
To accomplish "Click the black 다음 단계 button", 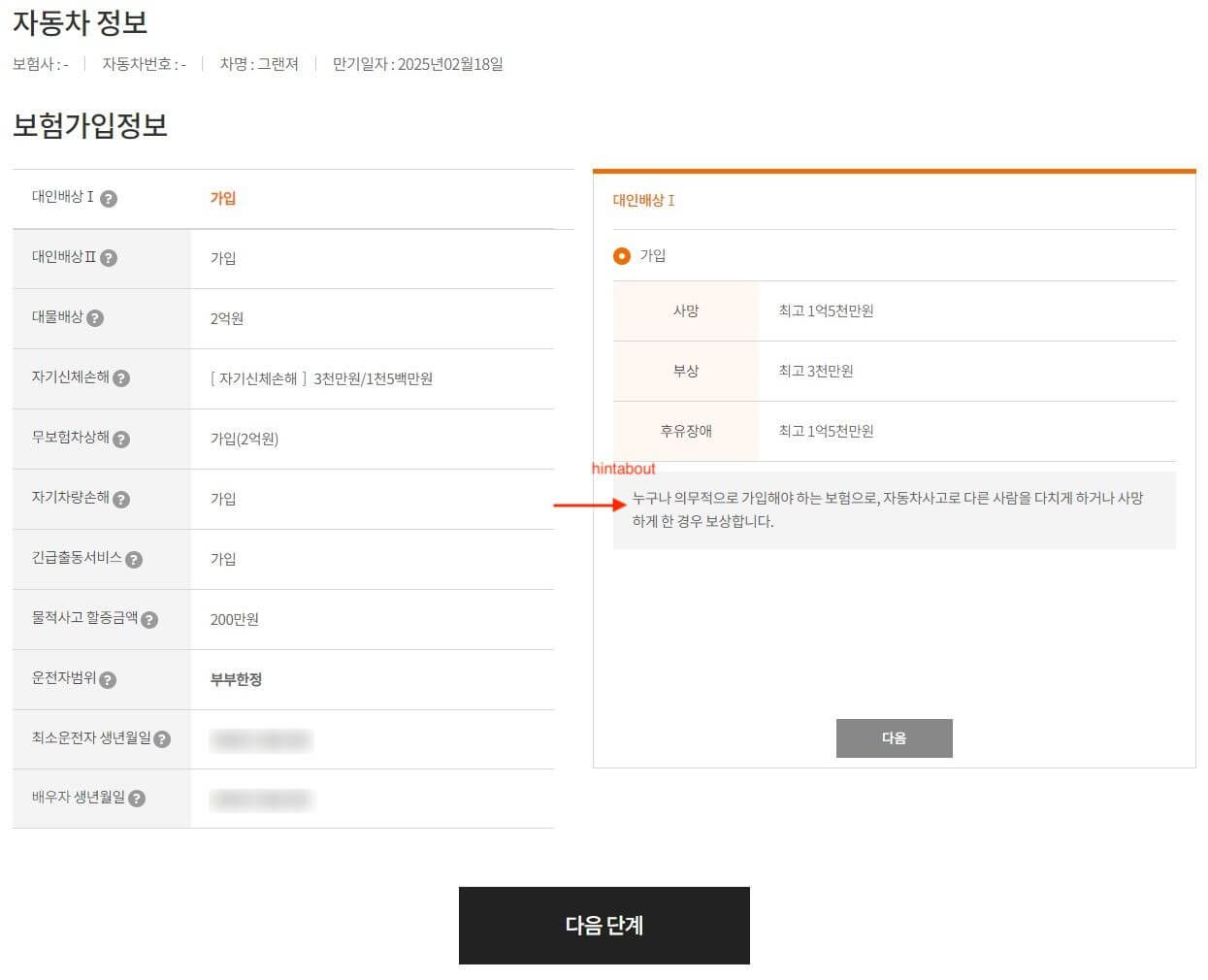I will coord(604,925).
